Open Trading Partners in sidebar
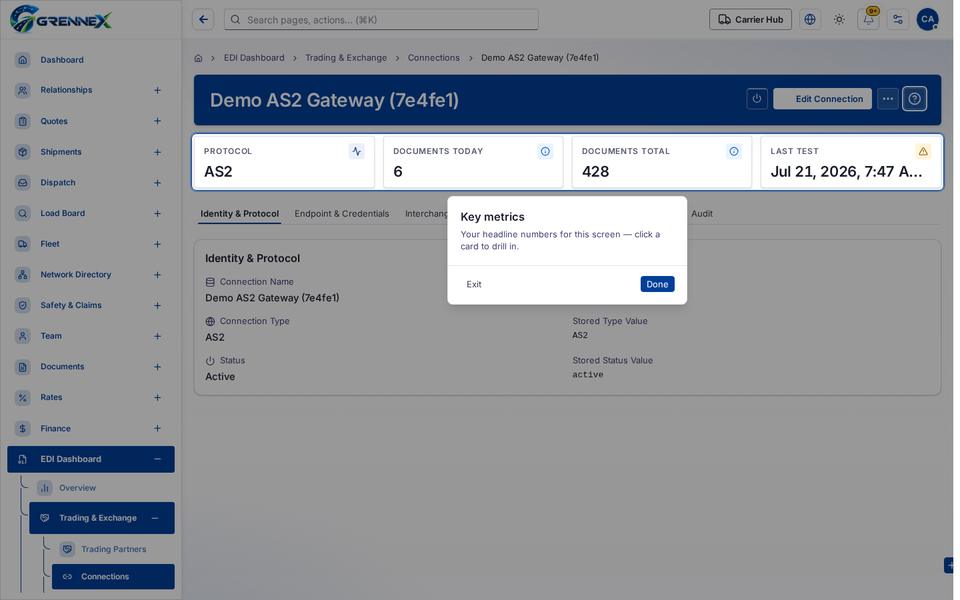Screen dimensions: 960x600 [x=113, y=549]
